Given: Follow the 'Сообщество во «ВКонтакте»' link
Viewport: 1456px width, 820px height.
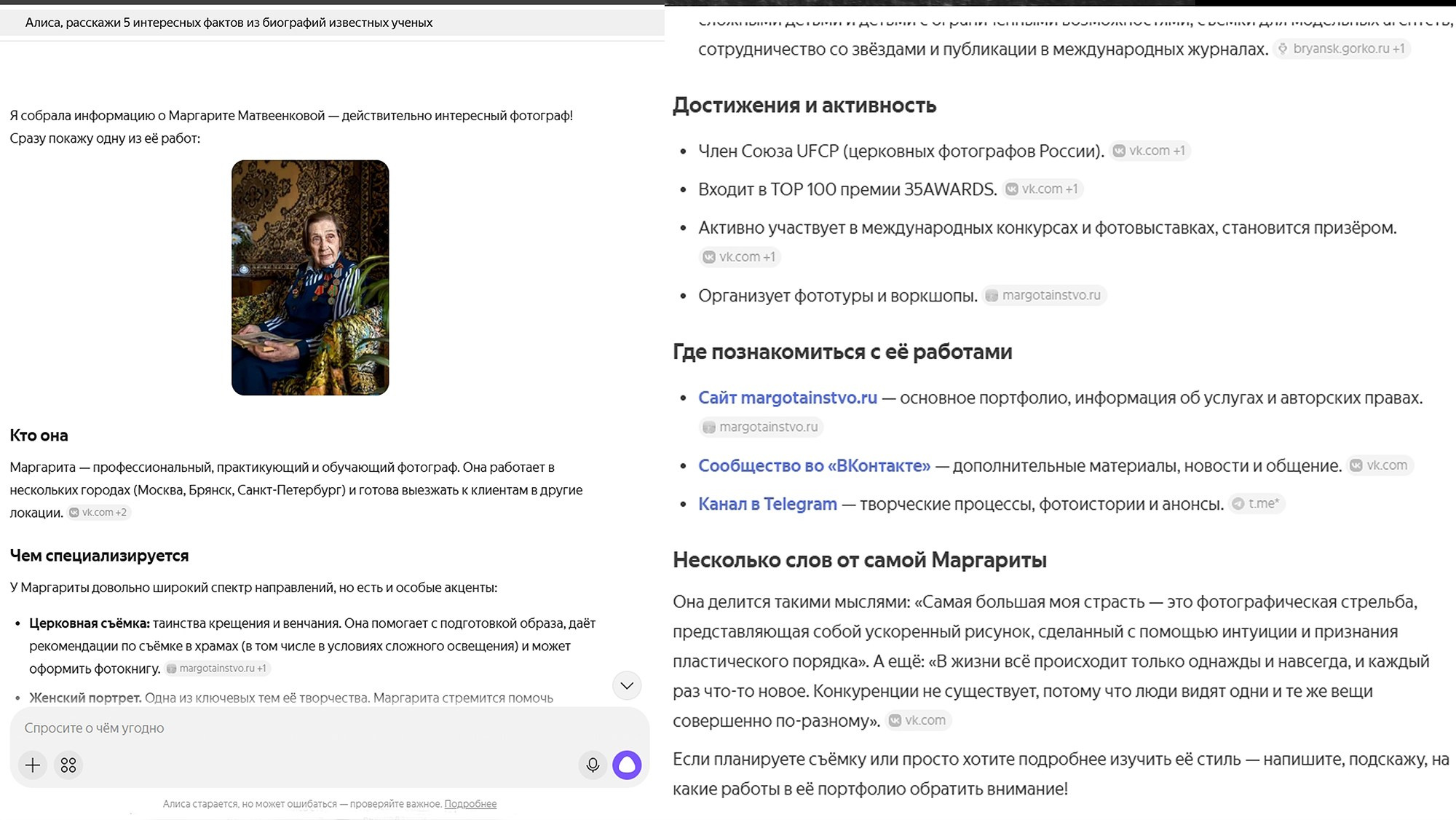Looking at the screenshot, I should tap(814, 465).
